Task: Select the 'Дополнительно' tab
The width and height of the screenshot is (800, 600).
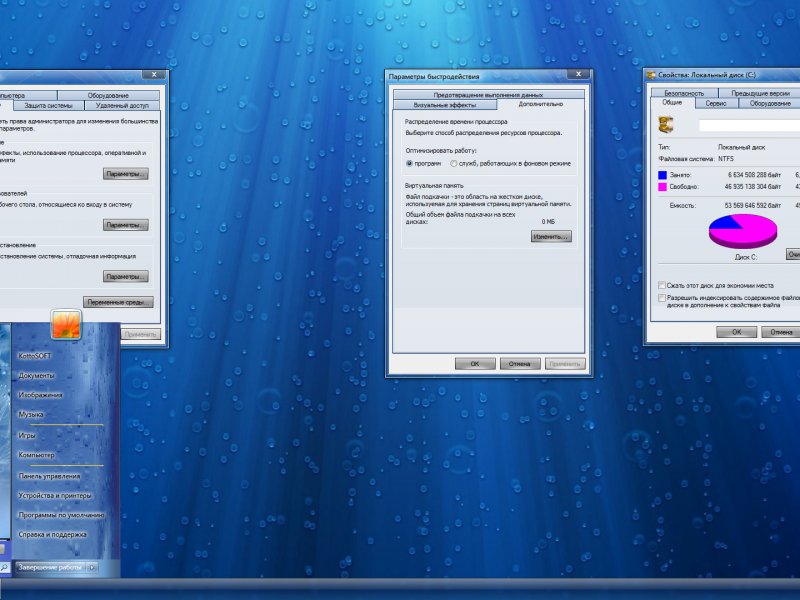Action: 541,104
